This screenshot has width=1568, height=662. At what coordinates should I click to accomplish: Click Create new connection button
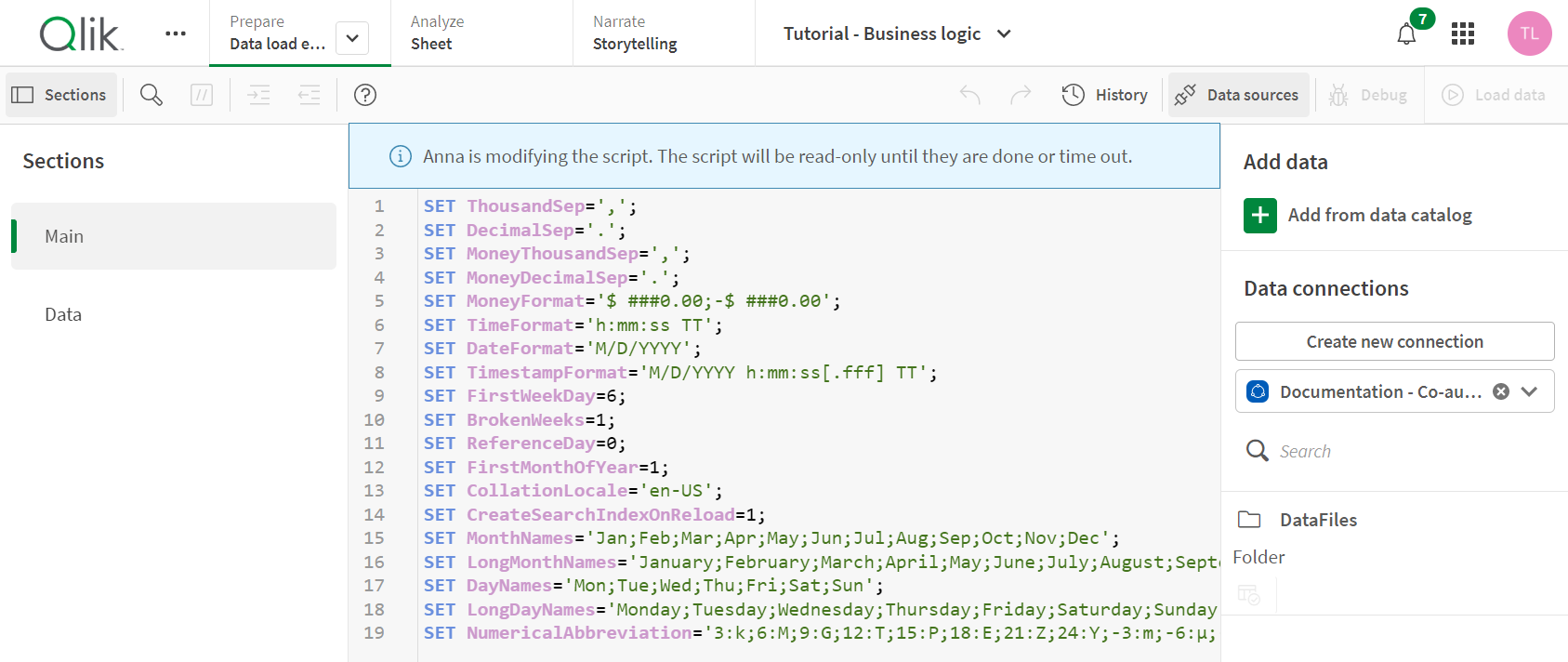coord(1394,341)
